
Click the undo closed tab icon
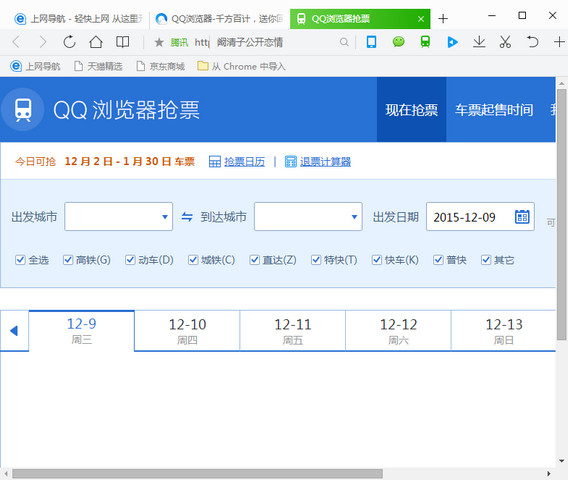pyautogui.click(x=532, y=42)
